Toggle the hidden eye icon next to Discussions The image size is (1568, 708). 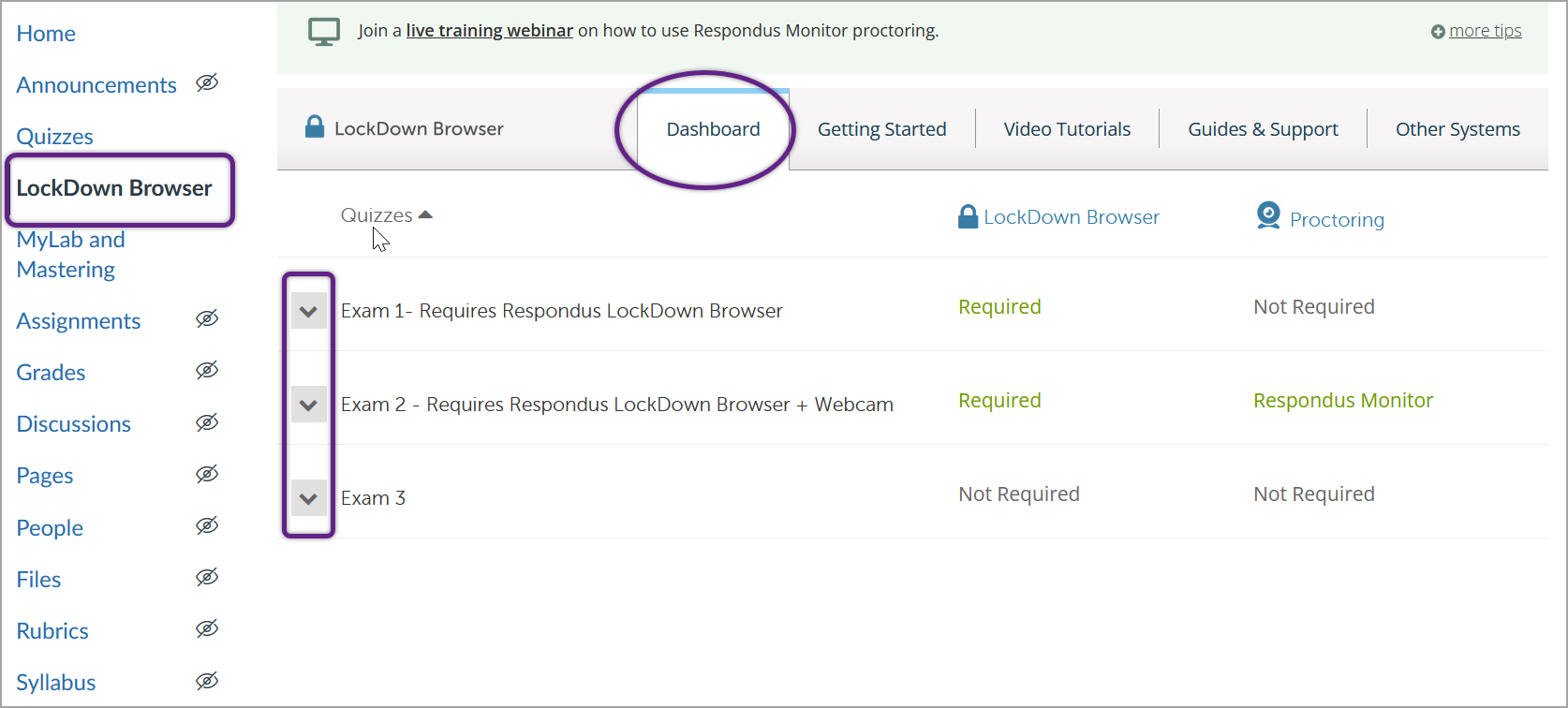coord(207,422)
